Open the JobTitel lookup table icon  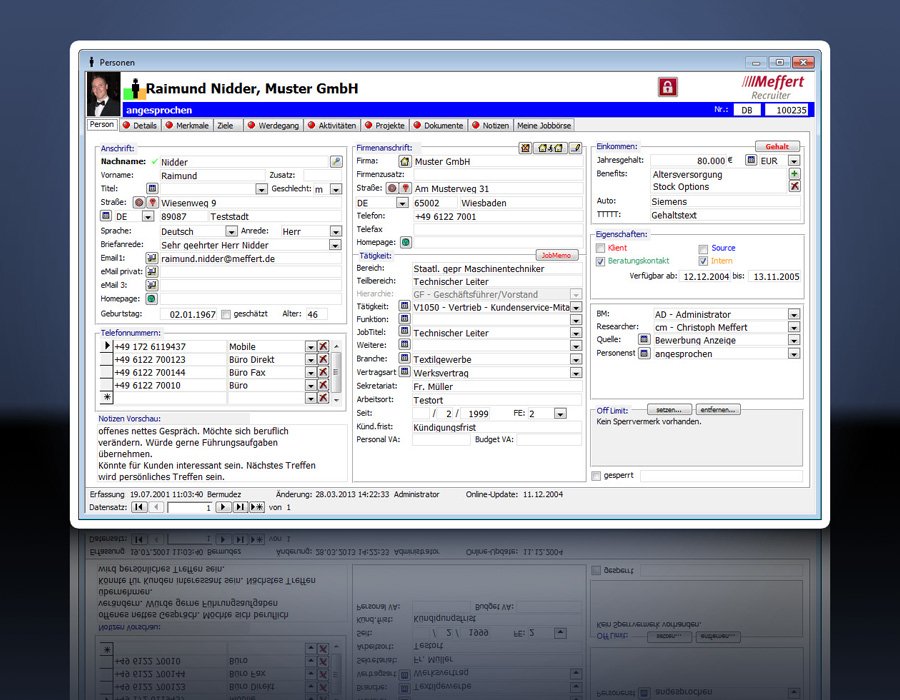[405, 332]
